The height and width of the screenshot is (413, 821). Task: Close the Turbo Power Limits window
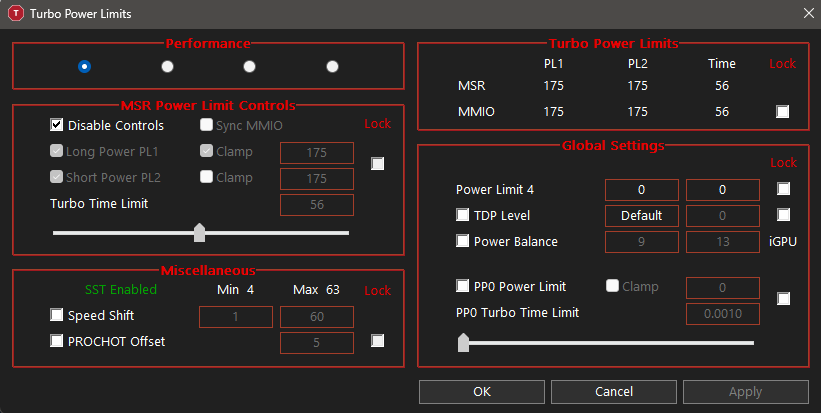pos(808,14)
